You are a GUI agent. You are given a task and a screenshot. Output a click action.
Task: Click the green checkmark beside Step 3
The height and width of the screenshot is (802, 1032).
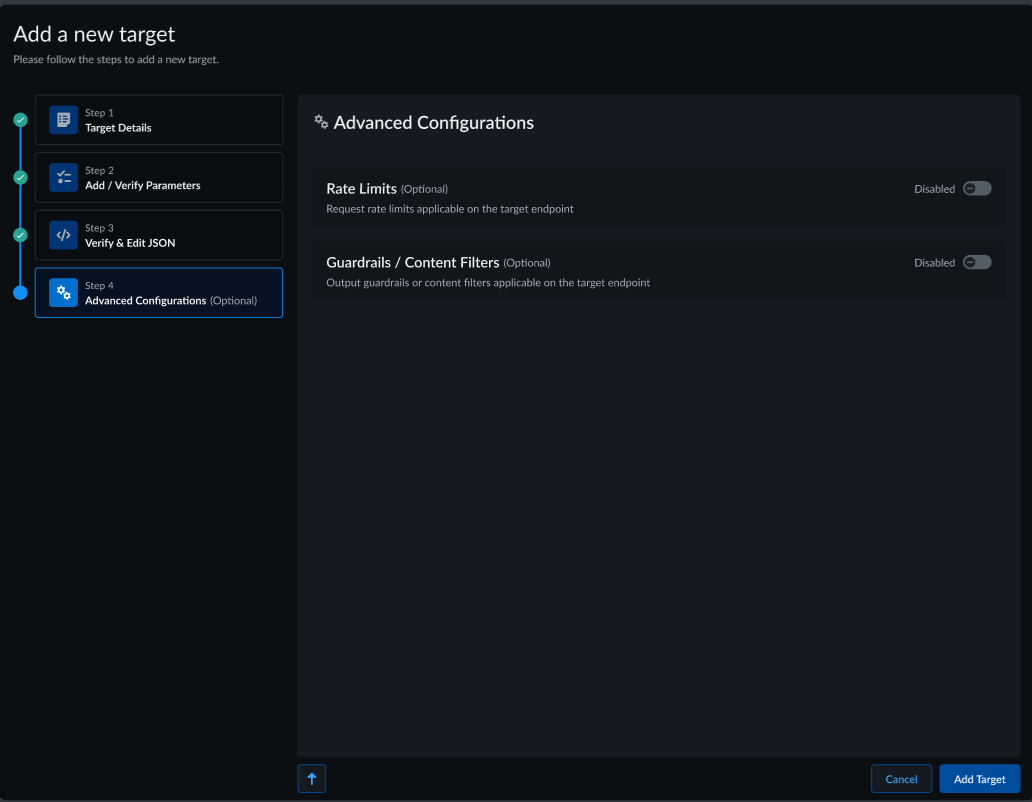[x=20, y=235]
